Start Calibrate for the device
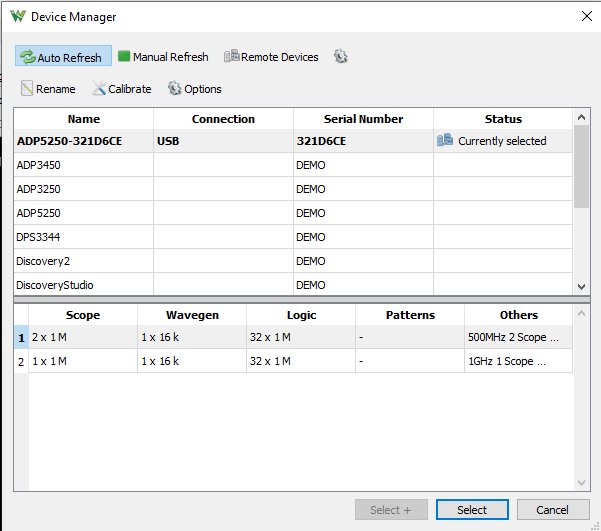601x531 pixels. click(122, 89)
